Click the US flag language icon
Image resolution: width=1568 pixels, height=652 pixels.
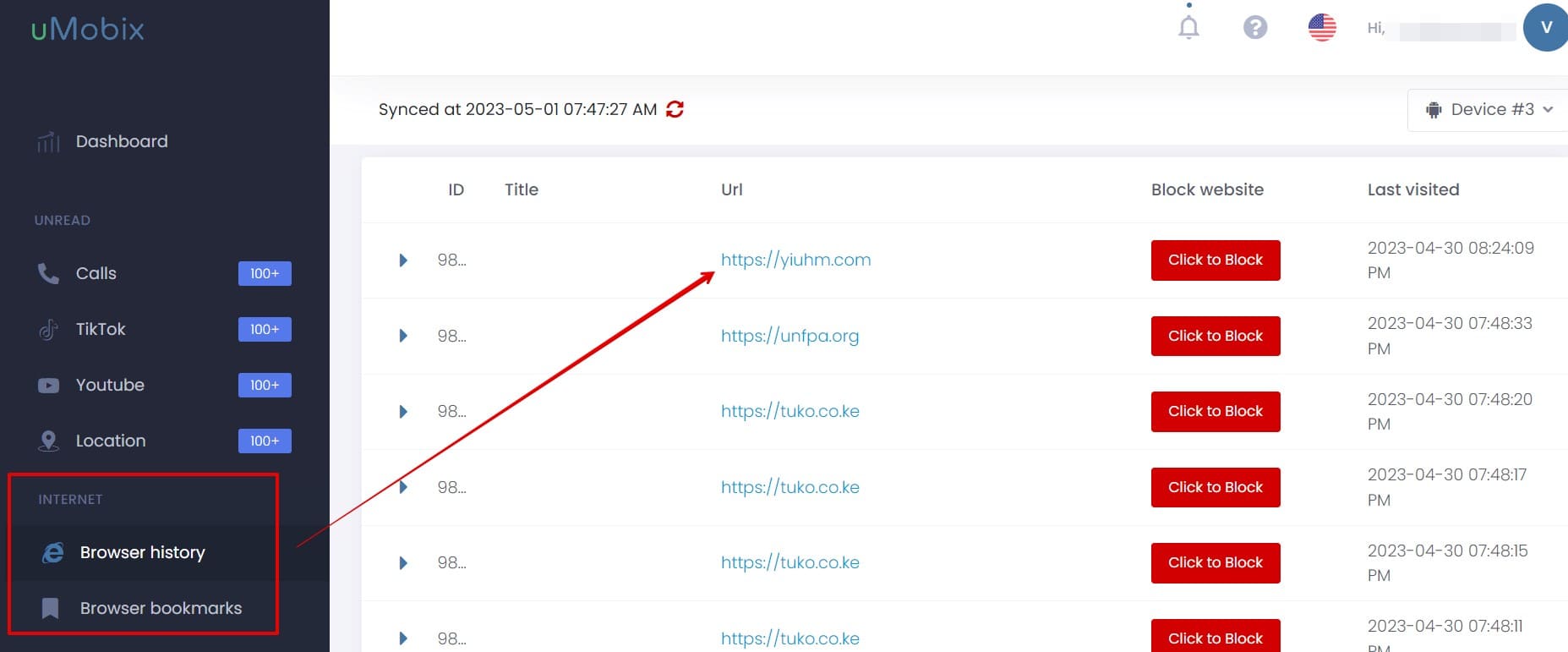pyautogui.click(x=1322, y=27)
